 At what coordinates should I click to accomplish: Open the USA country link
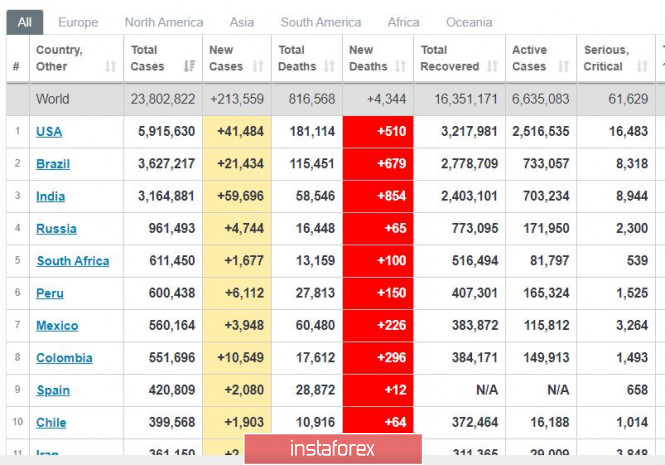click(49, 132)
